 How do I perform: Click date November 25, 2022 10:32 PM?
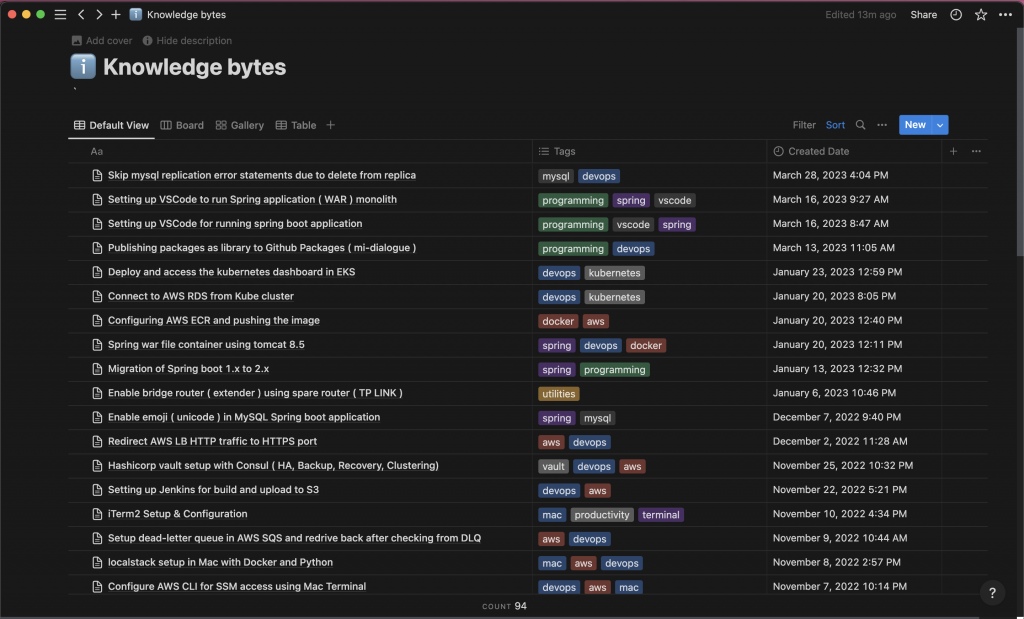(x=842, y=465)
